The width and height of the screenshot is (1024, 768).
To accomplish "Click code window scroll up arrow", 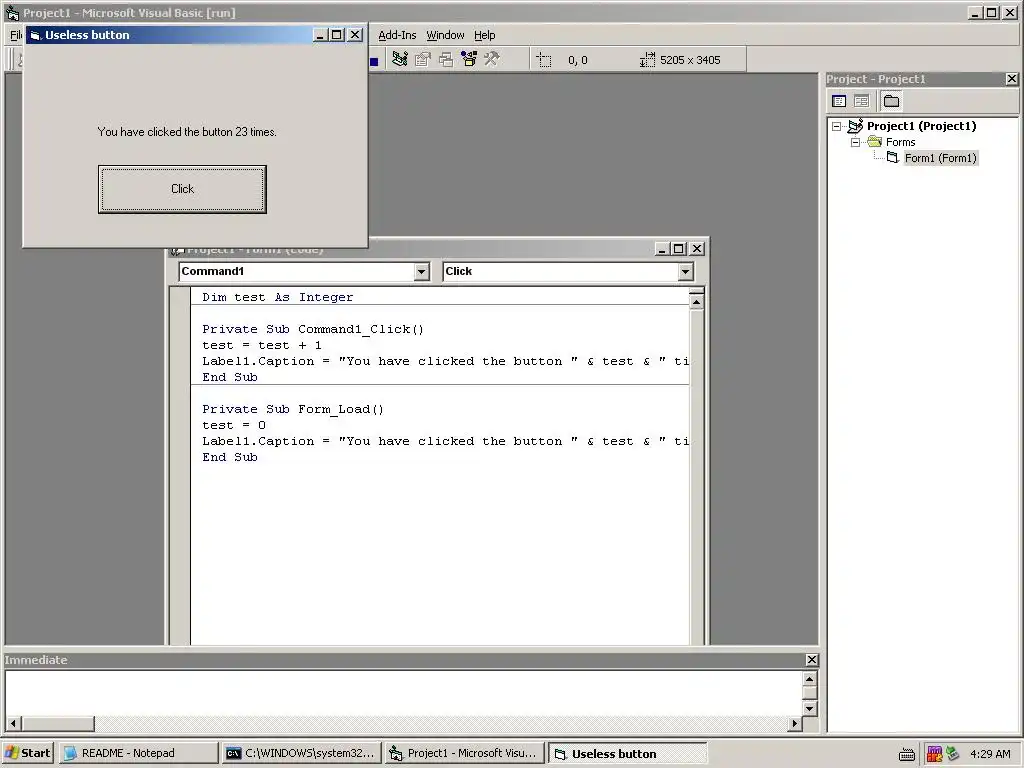I will click(696, 302).
